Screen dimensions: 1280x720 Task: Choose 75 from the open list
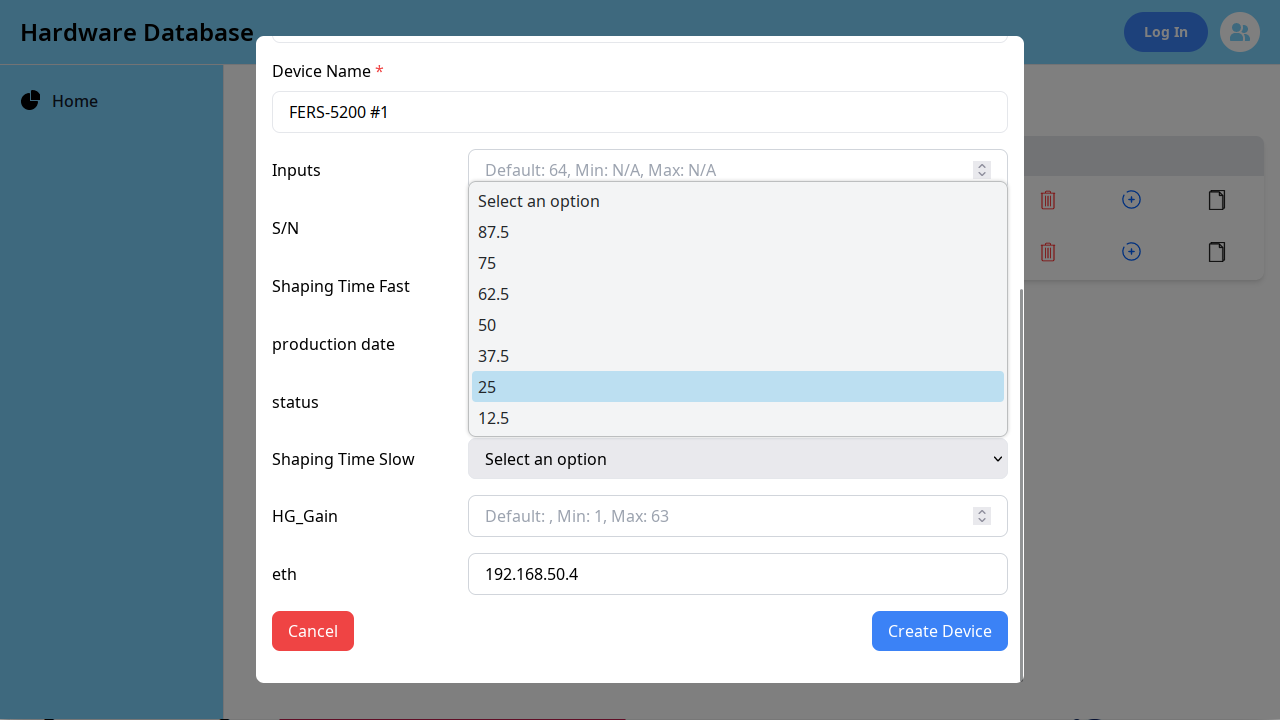click(x=738, y=263)
